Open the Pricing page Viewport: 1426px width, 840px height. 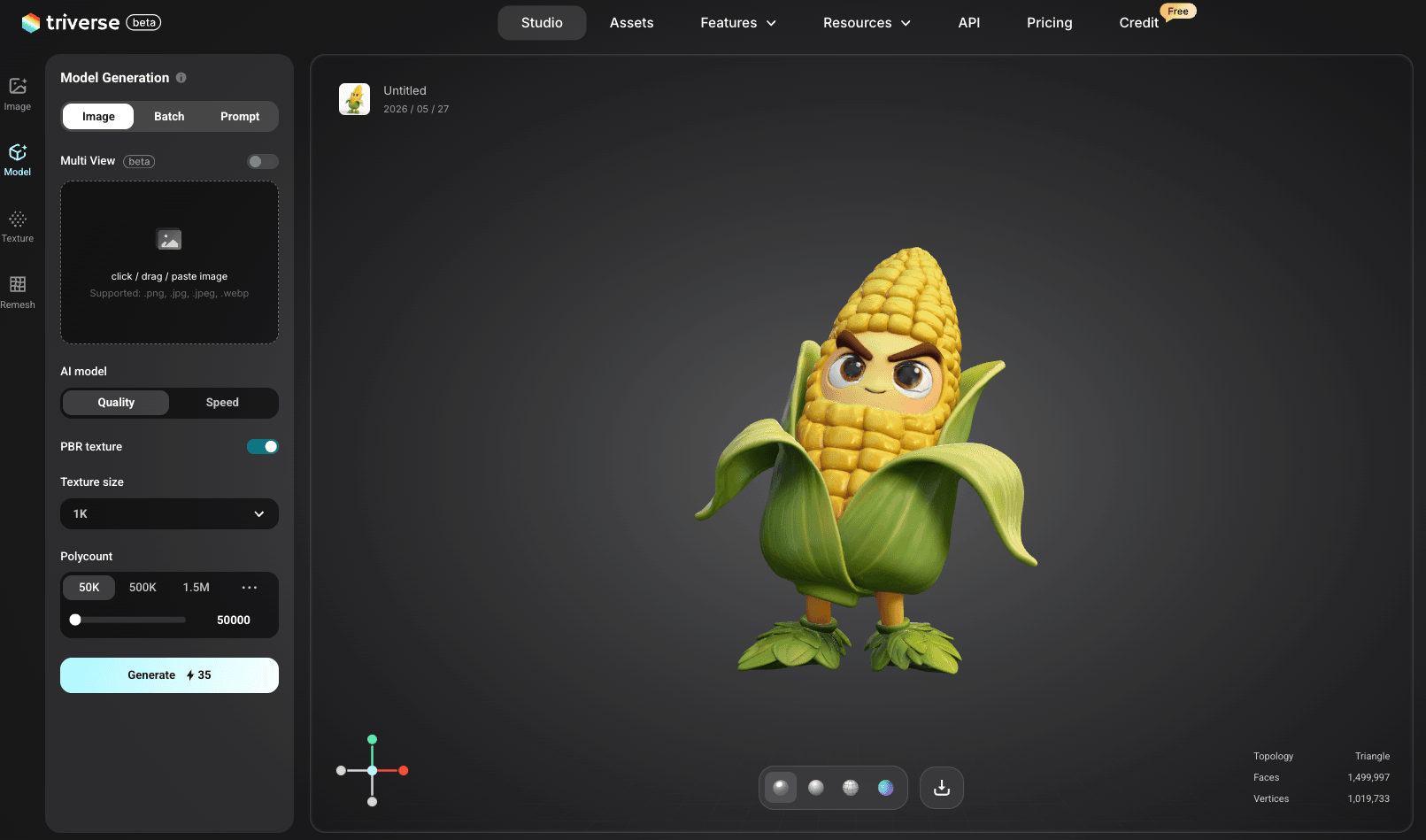pos(1050,23)
